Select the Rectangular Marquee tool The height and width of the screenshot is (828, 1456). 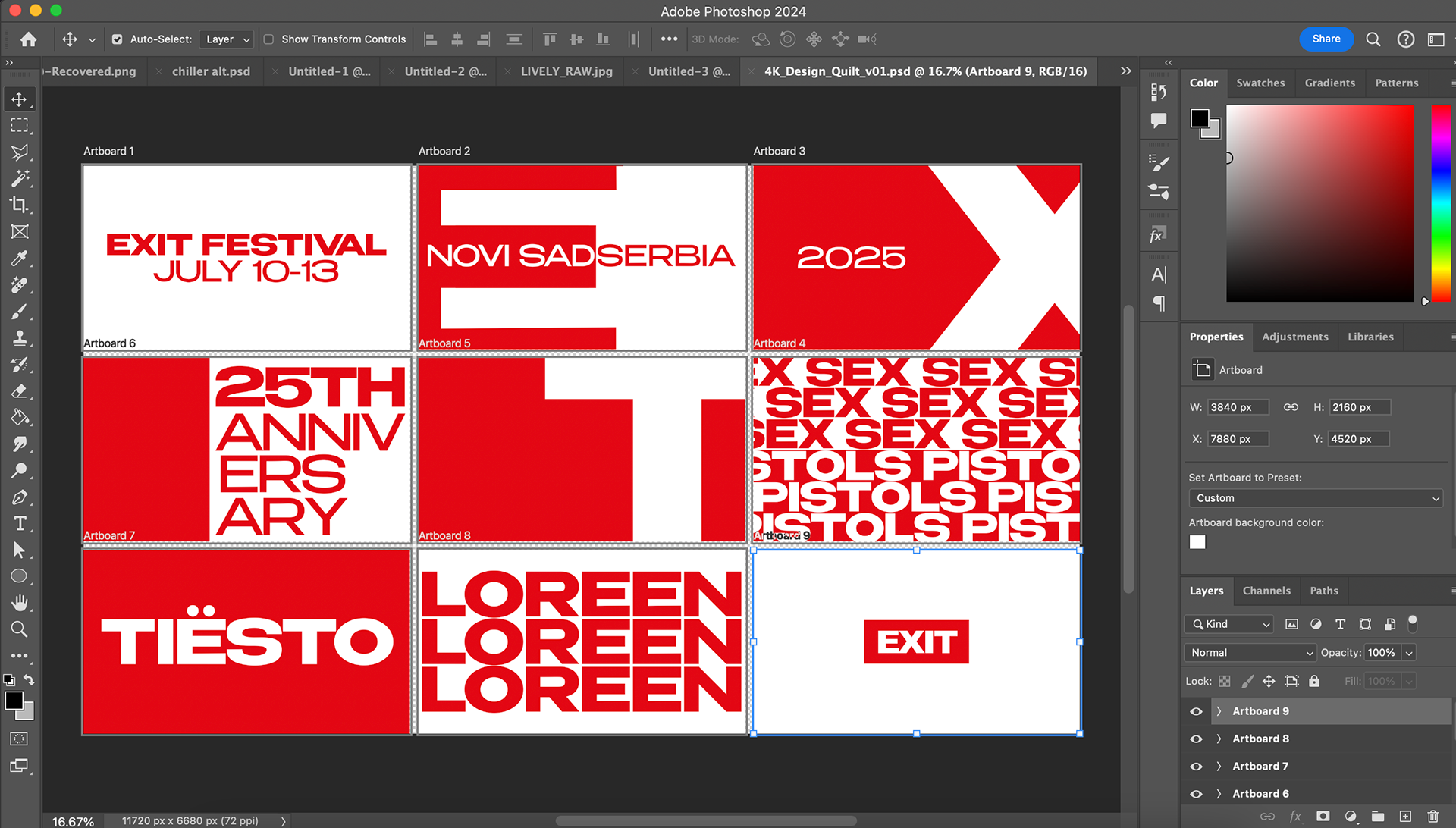tap(20, 125)
